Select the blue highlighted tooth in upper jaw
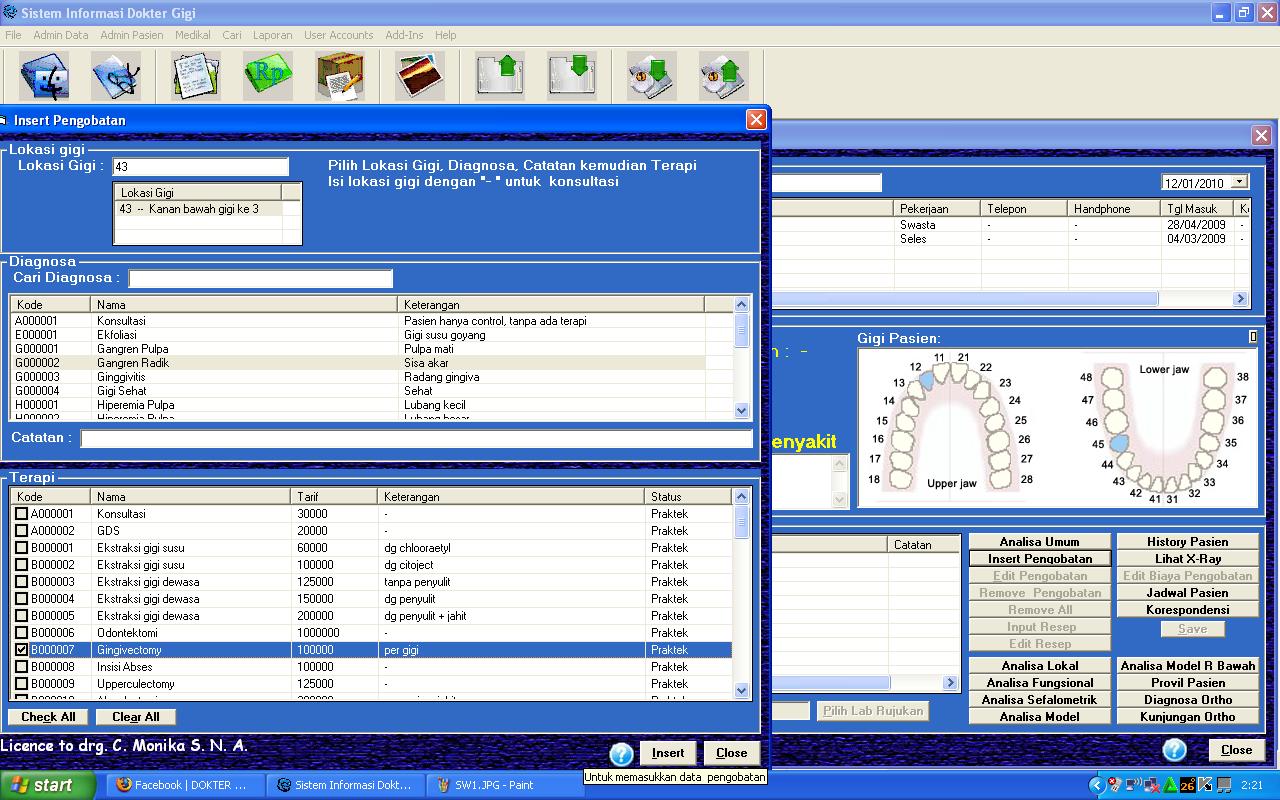 tap(927, 379)
